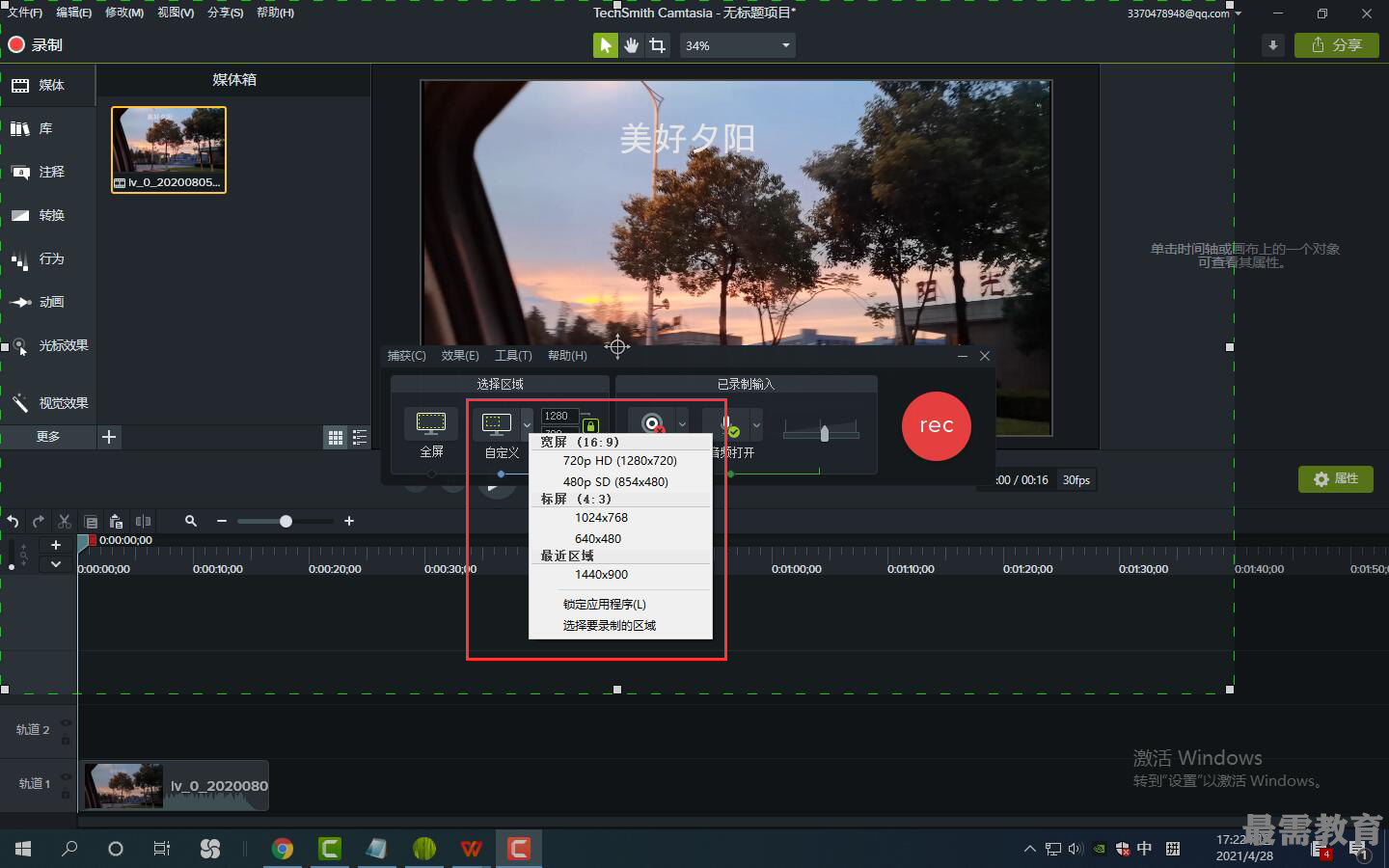Select the Pan hand tool
The height and width of the screenshot is (868, 1389).
pyautogui.click(x=631, y=45)
